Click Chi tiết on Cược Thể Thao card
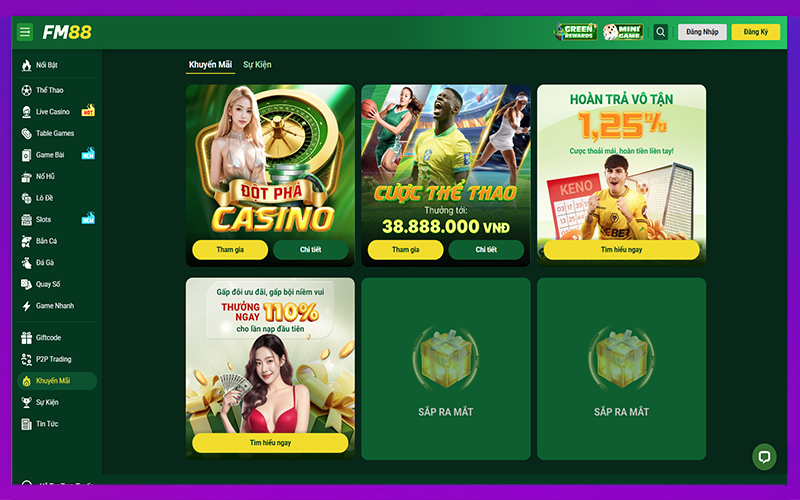800x500 pixels. 486,249
